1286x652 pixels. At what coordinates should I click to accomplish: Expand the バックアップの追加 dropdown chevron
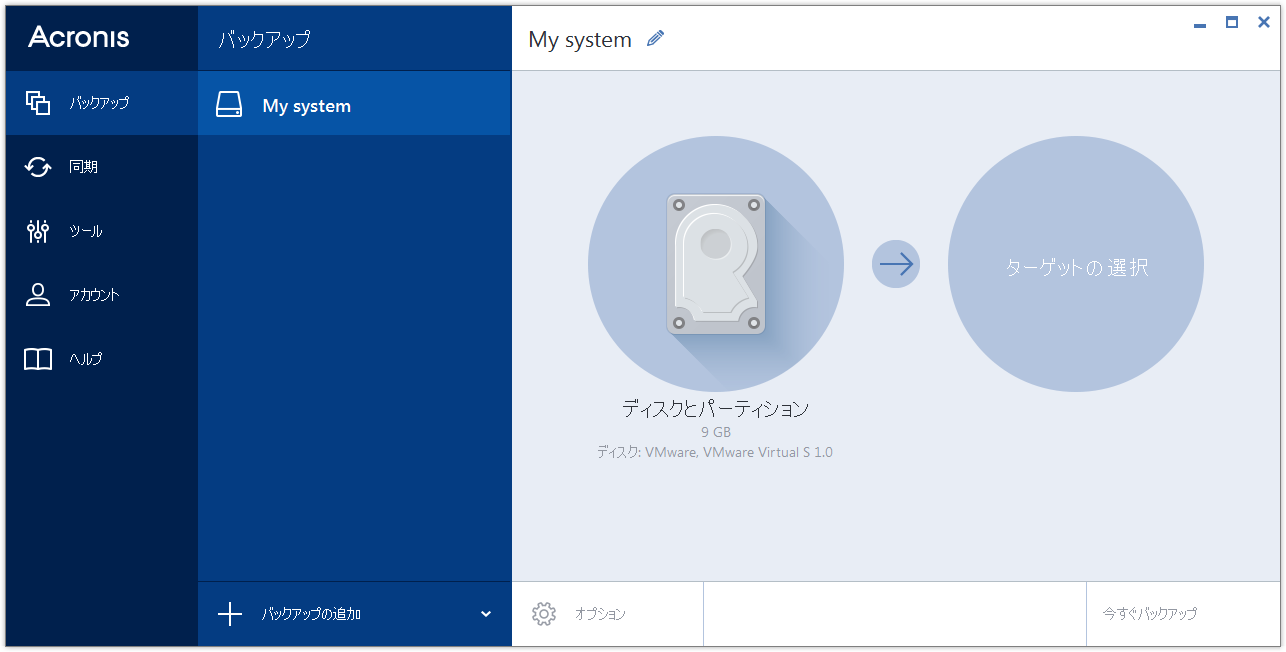point(486,614)
